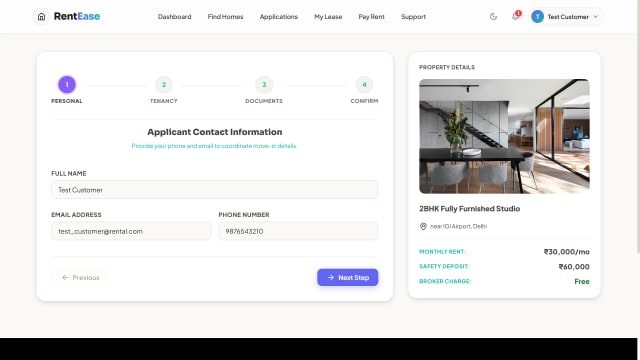Viewport: 640px width, 360px height.
Task: Click the ₹60,000 safety deposit value
Action: tap(574, 267)
